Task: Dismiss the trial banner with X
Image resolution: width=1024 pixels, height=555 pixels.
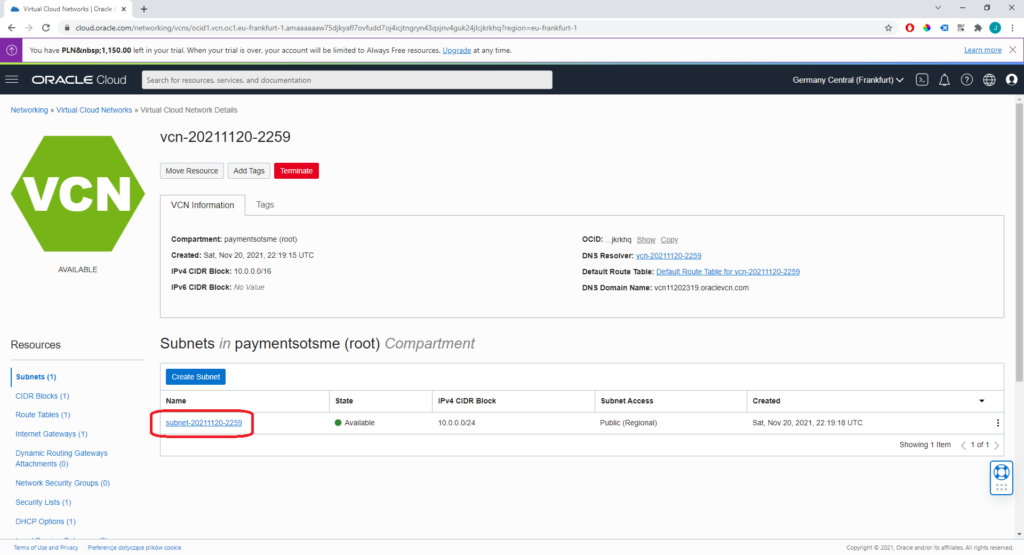Action: tap(1012, 50)
